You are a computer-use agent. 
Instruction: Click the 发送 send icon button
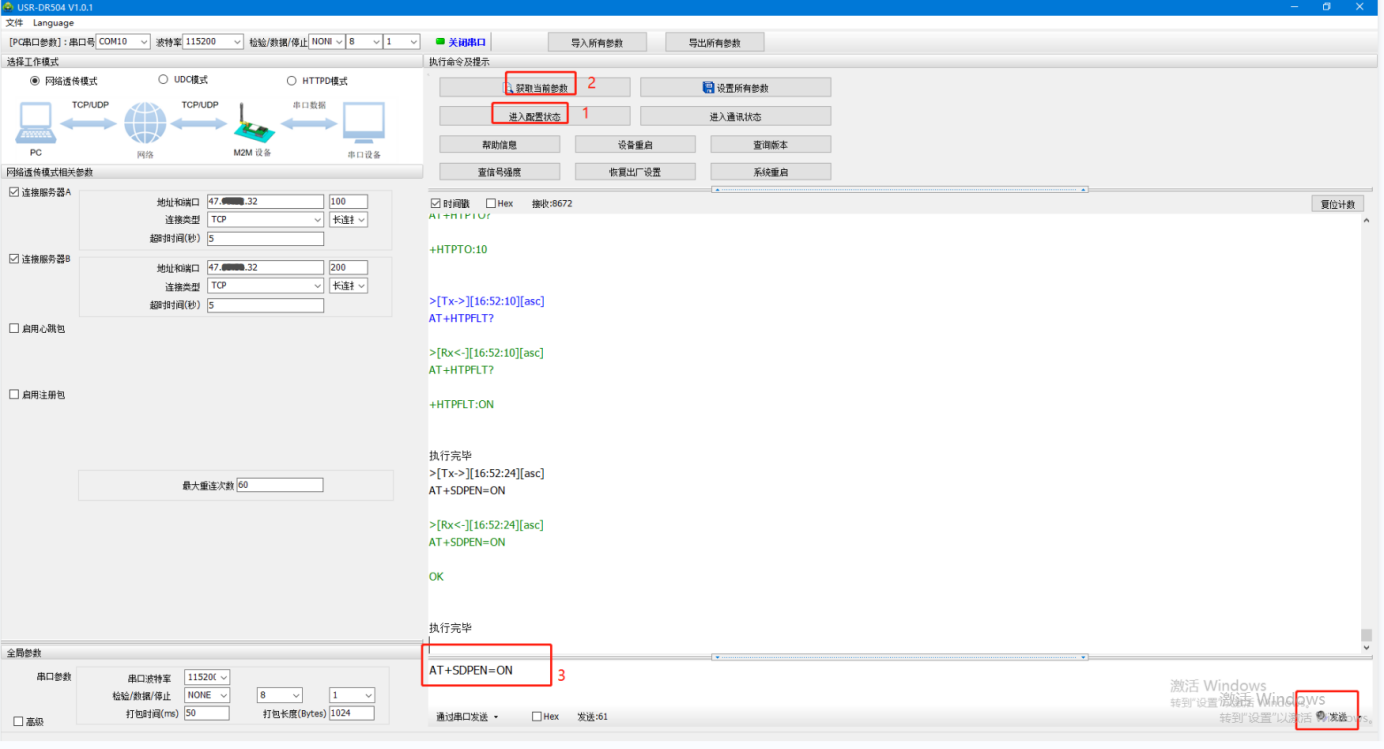click(1322, 716)
